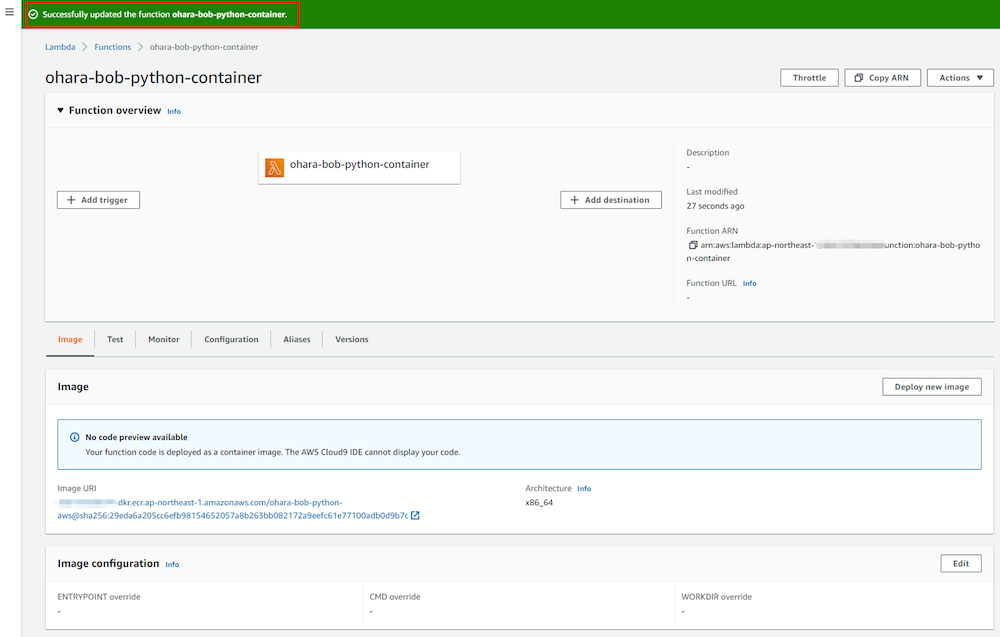This screenshot has height=637, width=1000.
Task: Click Add destination button
Action: pyautogui.click(x=610, y=200)
